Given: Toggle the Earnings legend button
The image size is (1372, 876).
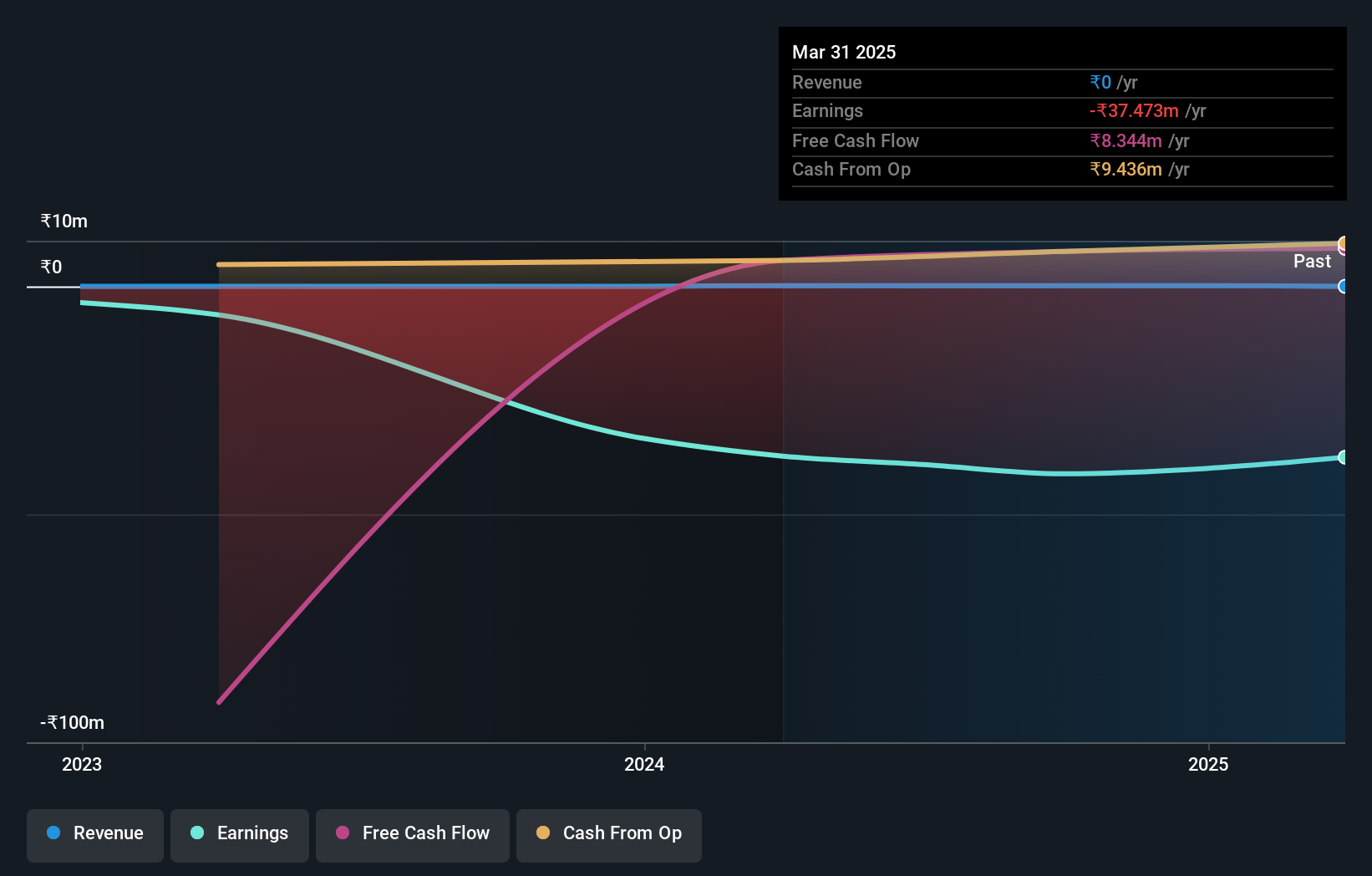Looking at the screenshot, I should pos(240,835).
